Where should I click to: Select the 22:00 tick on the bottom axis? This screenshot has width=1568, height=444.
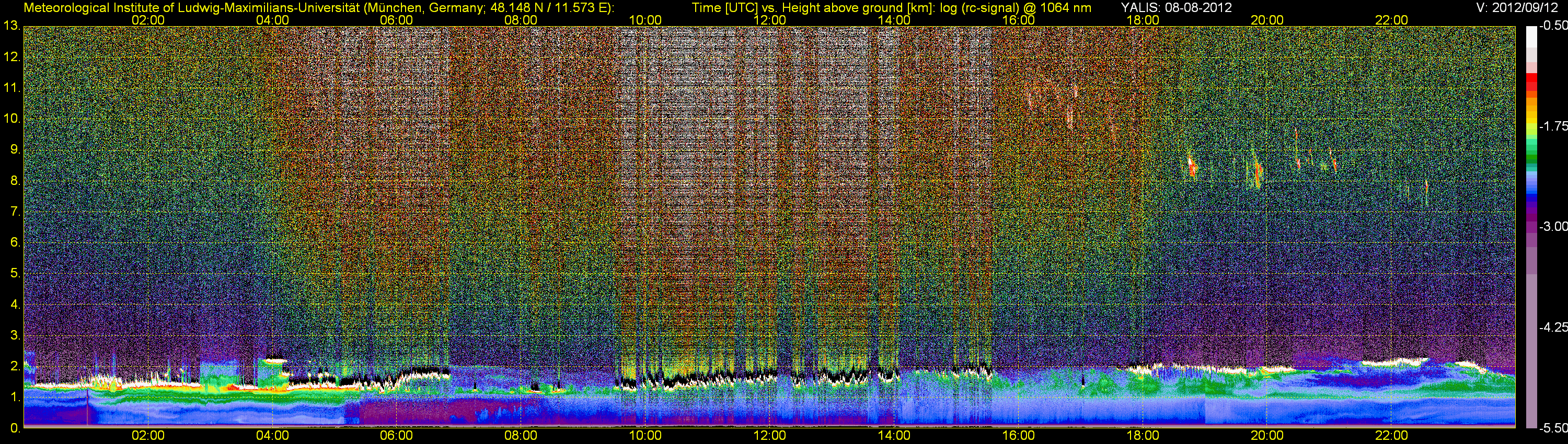[x=1391, y=436]
